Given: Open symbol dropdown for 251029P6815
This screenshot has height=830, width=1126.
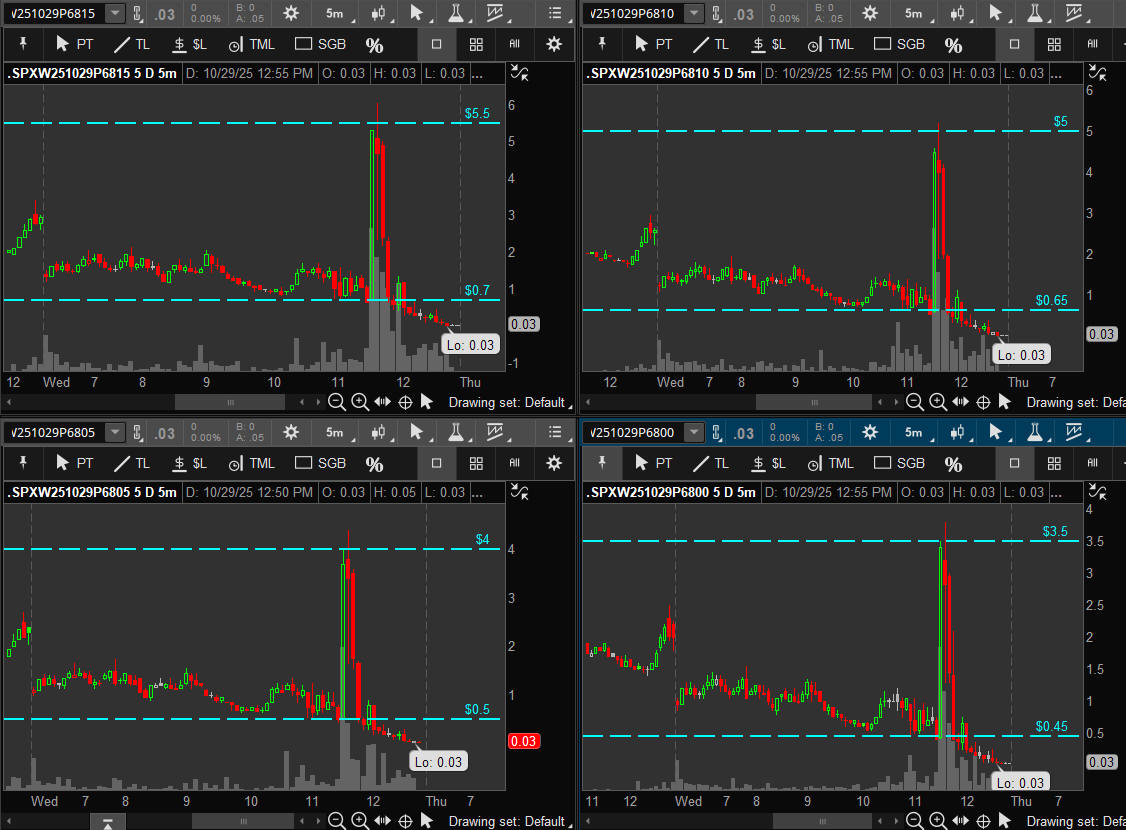Looking at the screenshot, I should pyautogui.click(x=115, y=13).
